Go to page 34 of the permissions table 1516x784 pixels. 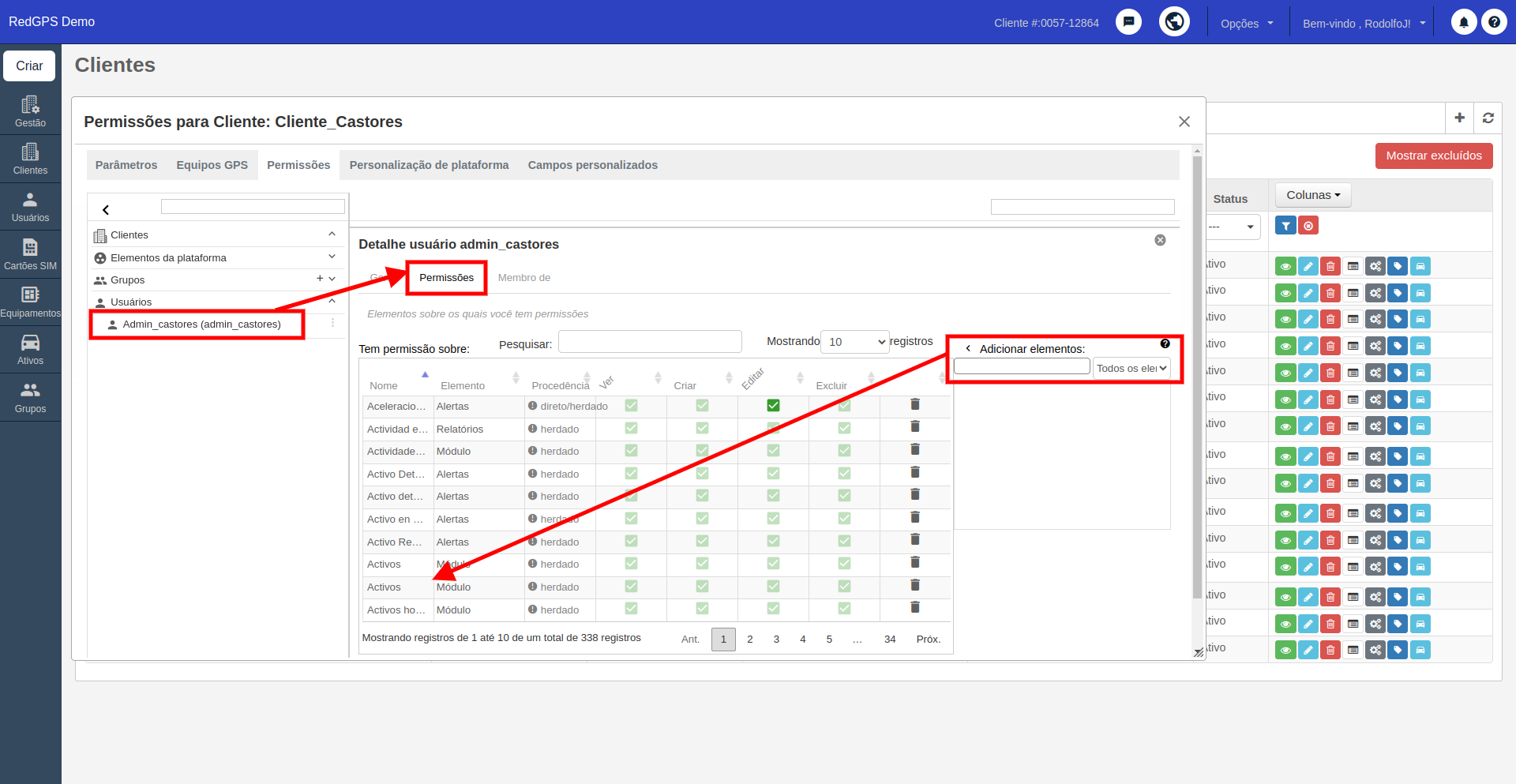pyautogui.click(x=890, y=640)
